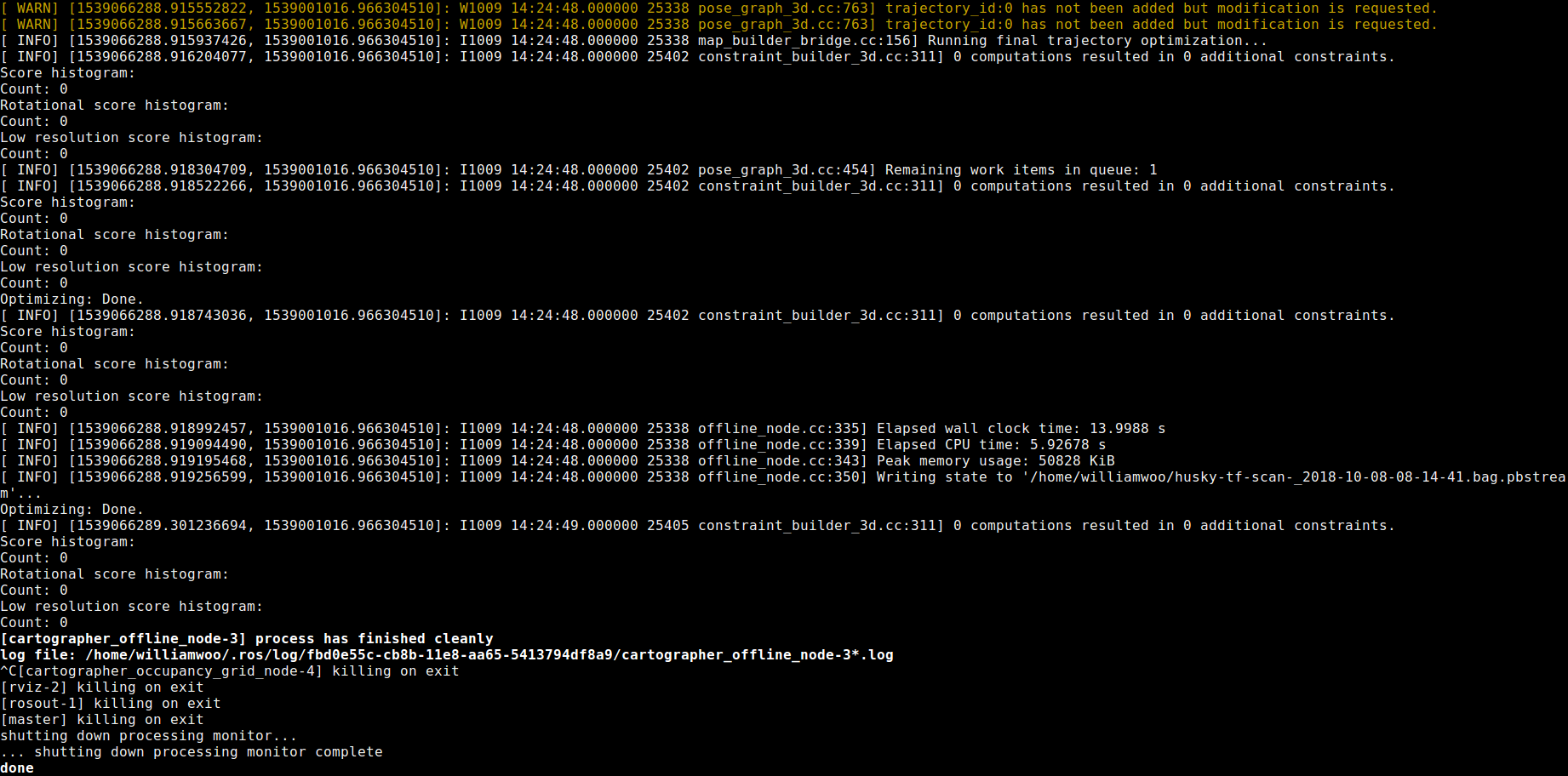Click '... shutting down processing monitor complete' line
The height and width of the screenshot is (776, 1568).
coord(192,752)
